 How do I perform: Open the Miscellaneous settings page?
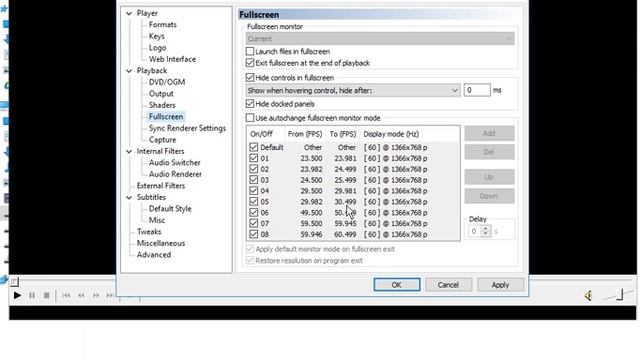coord(160,243)
